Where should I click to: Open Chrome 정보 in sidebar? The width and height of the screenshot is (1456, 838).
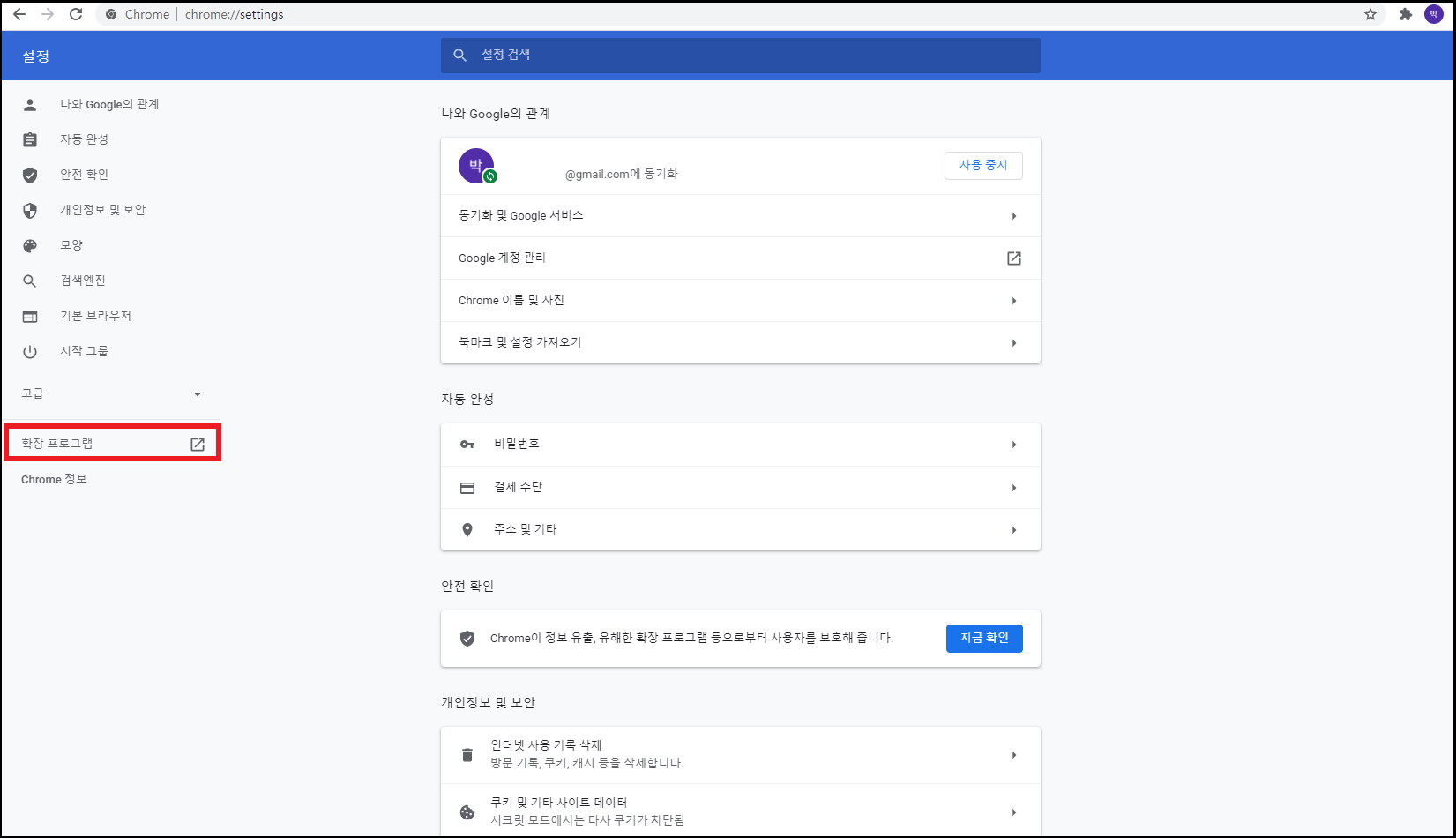pyautogui.click(x=54, y=479)
